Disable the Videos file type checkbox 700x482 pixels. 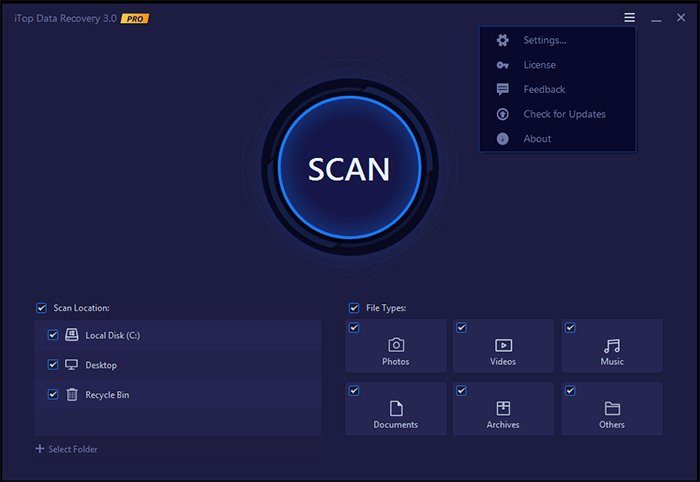462,328
